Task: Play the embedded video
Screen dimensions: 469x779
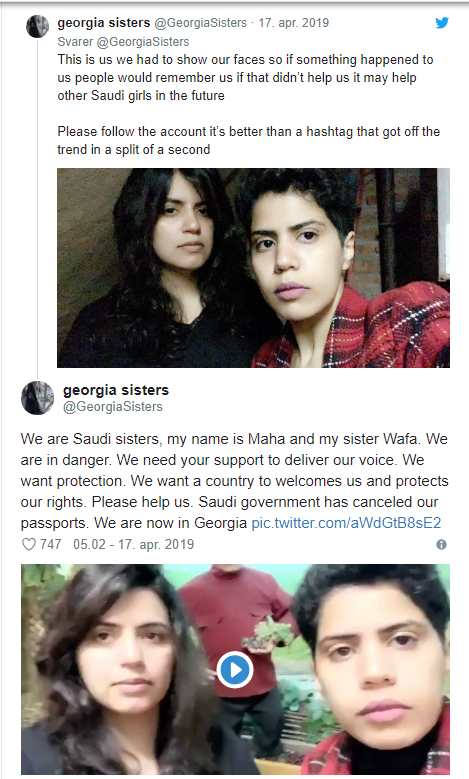Action: coord(235,670)
